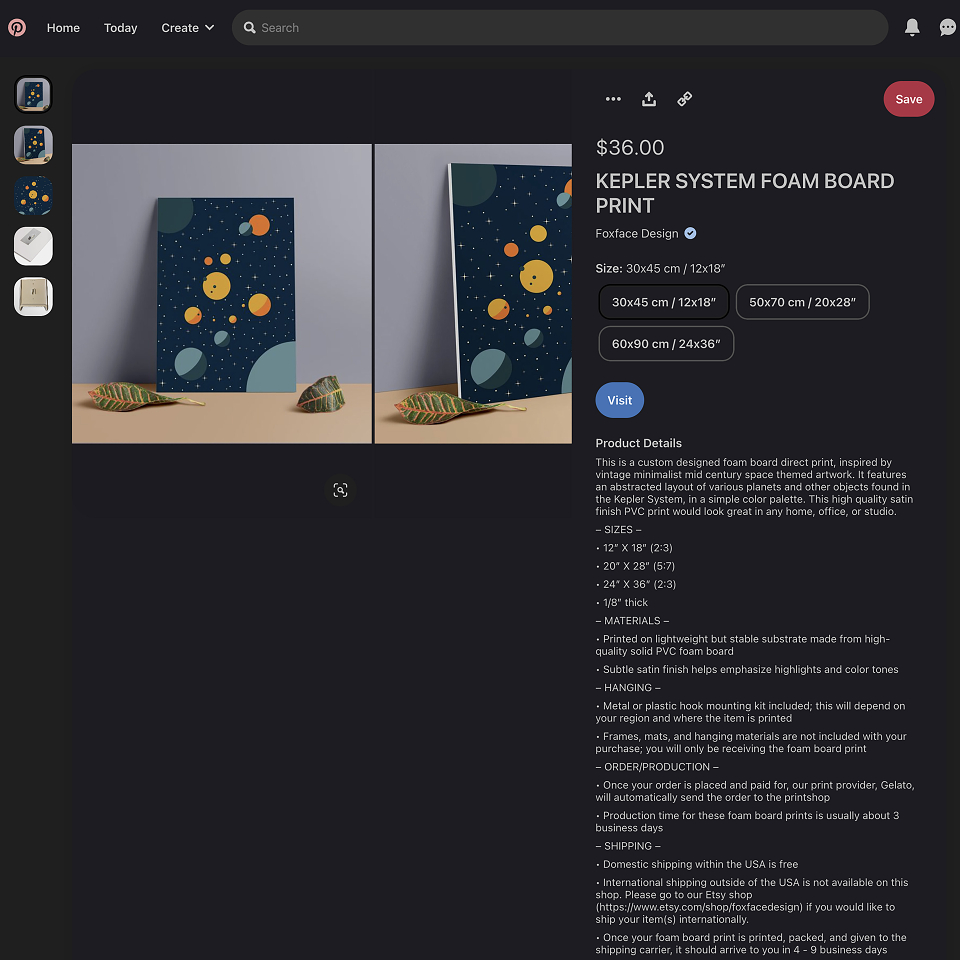Image resolution: width=960 pixels, height=960 pixels.
Task: Go to the Home tab
Action: (63, 28)
